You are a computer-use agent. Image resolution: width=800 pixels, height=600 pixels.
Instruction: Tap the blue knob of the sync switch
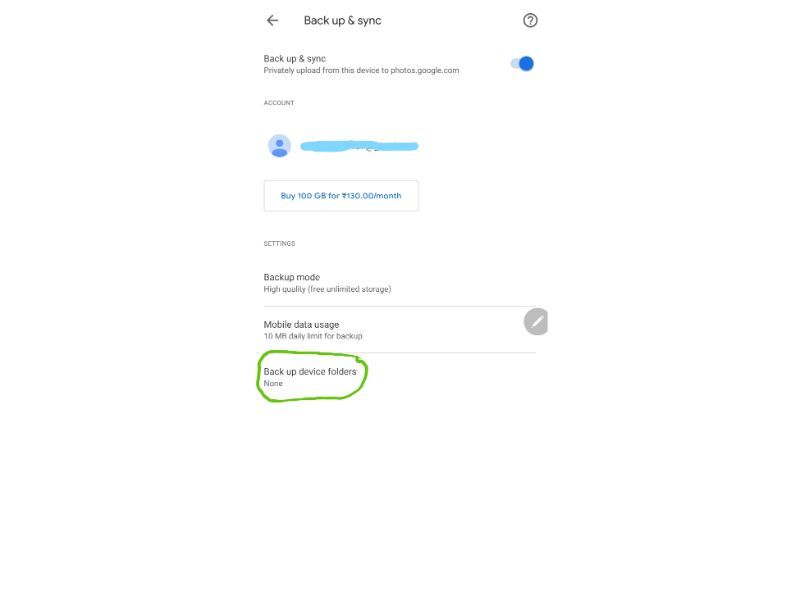[x=526, y=64]
